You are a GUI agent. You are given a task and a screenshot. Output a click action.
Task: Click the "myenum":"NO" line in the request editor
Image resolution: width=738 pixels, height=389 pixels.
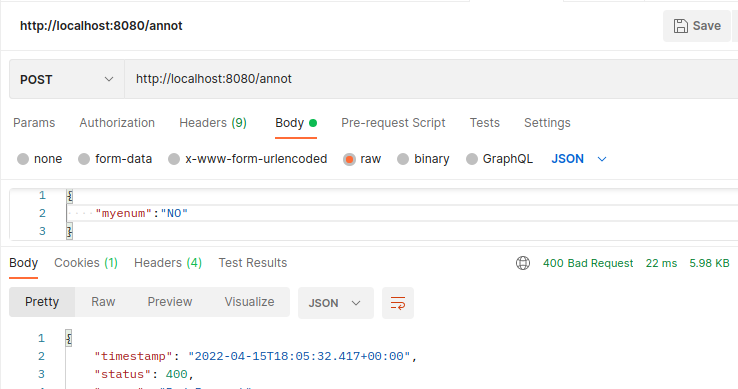point(141,213)
